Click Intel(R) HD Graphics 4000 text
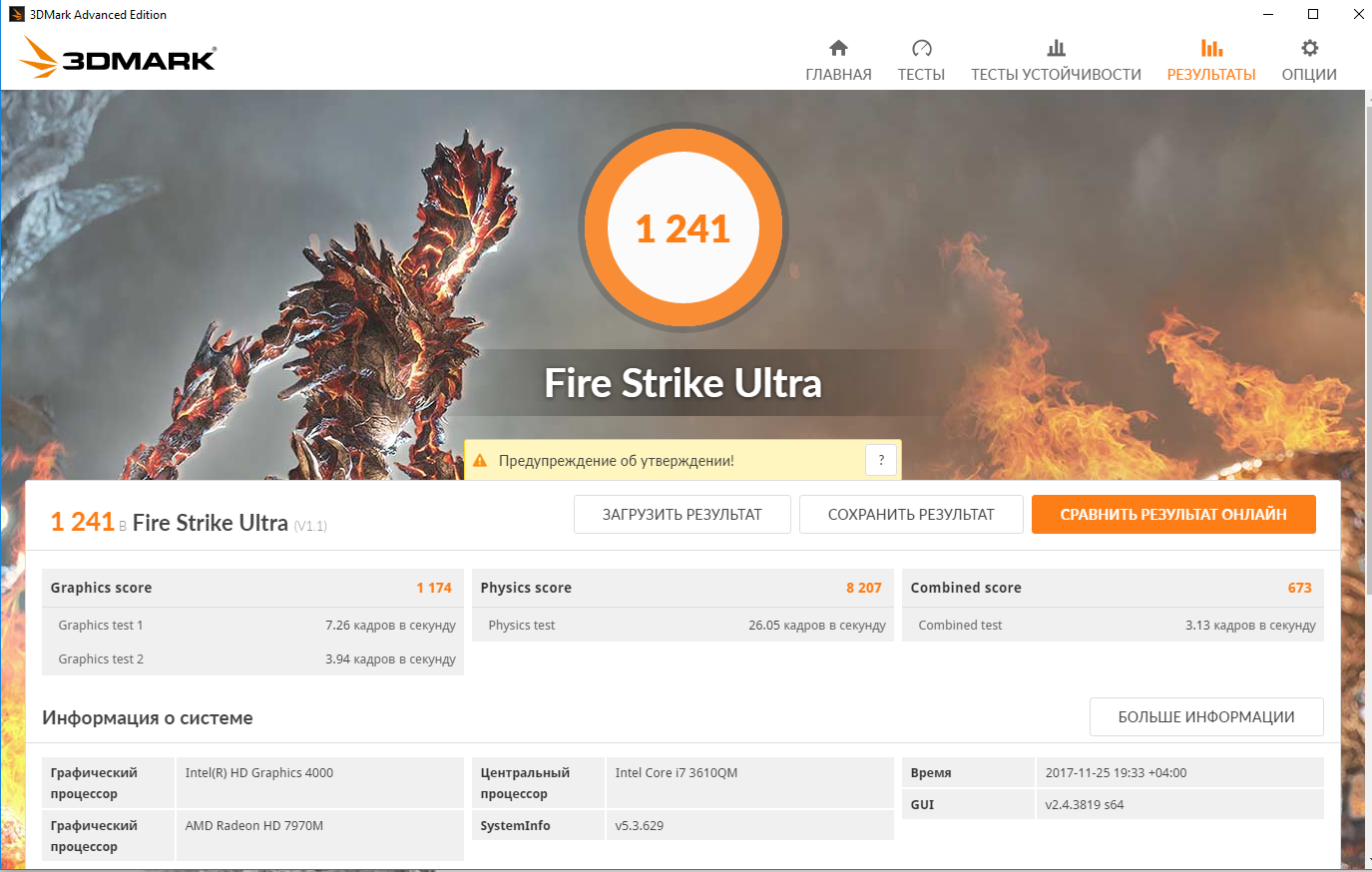 tap(259, 773)
